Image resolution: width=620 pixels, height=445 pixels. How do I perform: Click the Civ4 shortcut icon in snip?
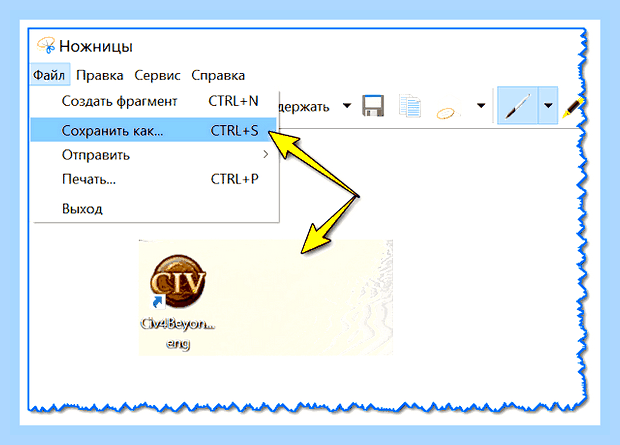(178, 281)
